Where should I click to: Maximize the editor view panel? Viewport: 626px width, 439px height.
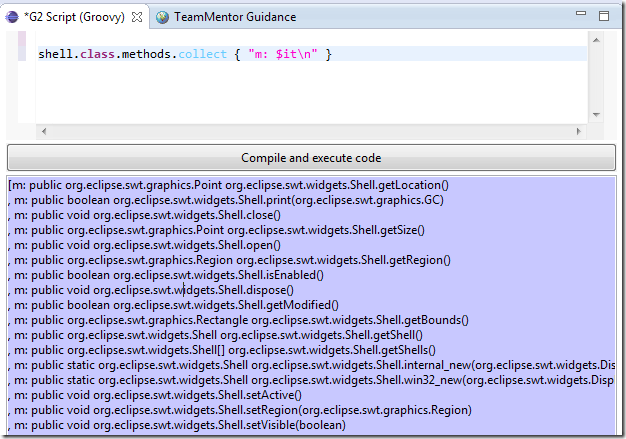pyautogui.click(x=603, y=16)
